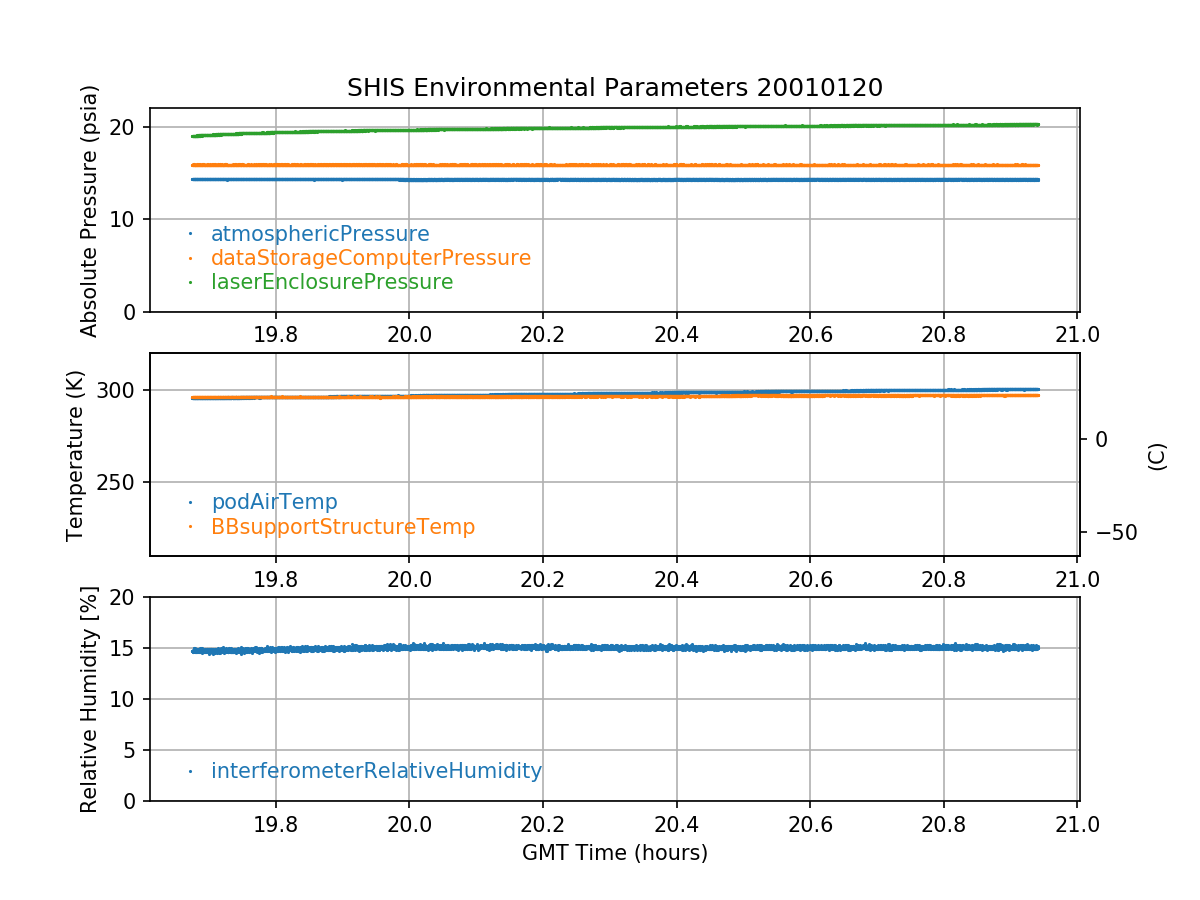
Task: Click the dataStorageComputerPressure legend entry
Action: (x=370, y=258)
